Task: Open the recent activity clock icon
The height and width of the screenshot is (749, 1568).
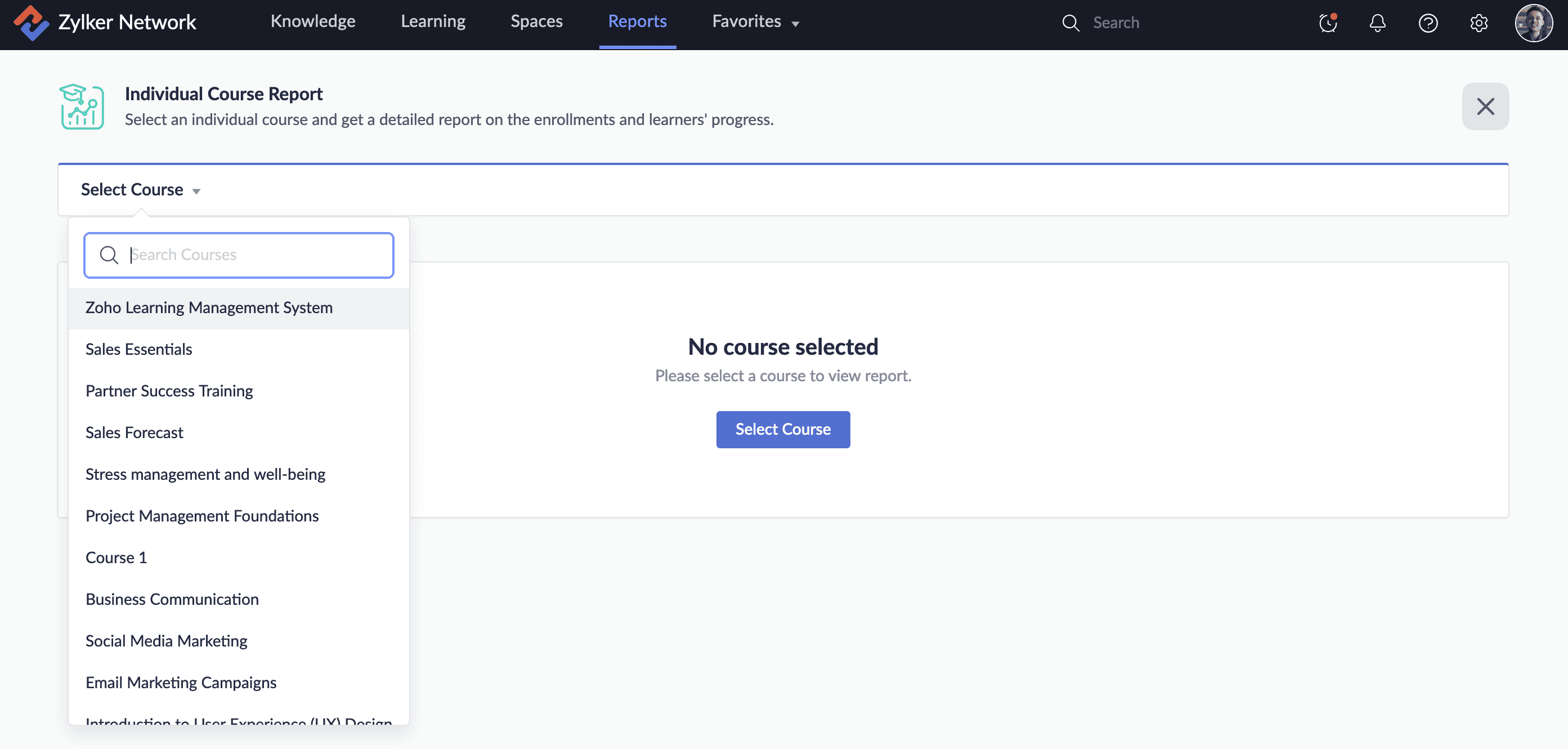Action: click(x=1328, y=23)
